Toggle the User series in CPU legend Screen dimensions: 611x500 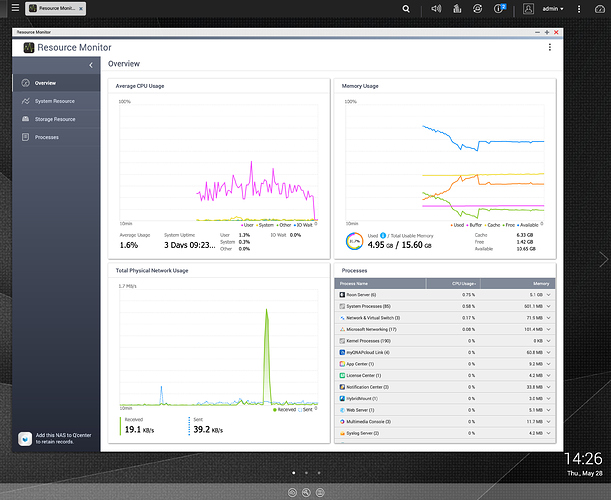[x=247, y=225]
